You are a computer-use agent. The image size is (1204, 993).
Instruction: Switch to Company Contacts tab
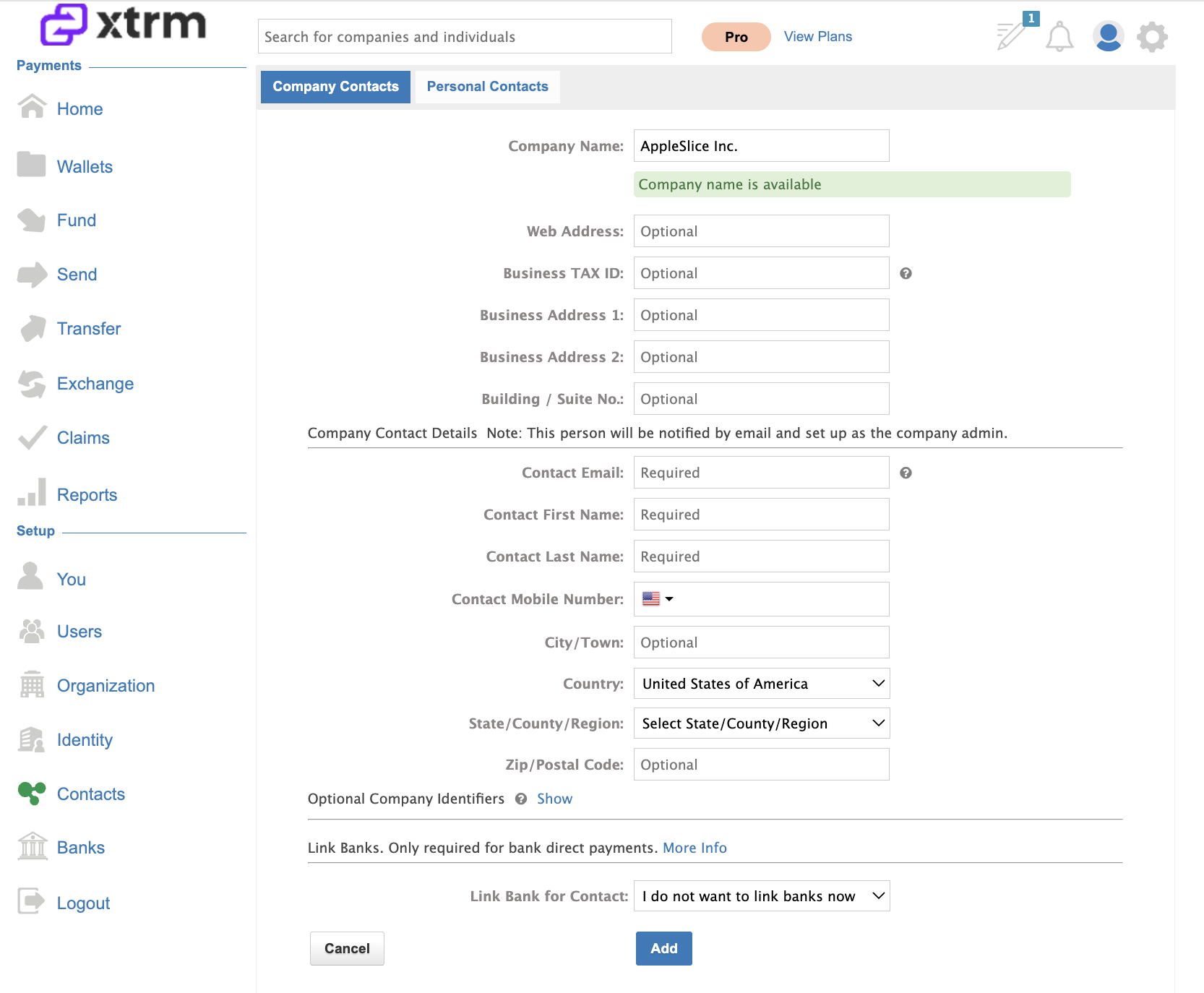click(x=335, y=87)
